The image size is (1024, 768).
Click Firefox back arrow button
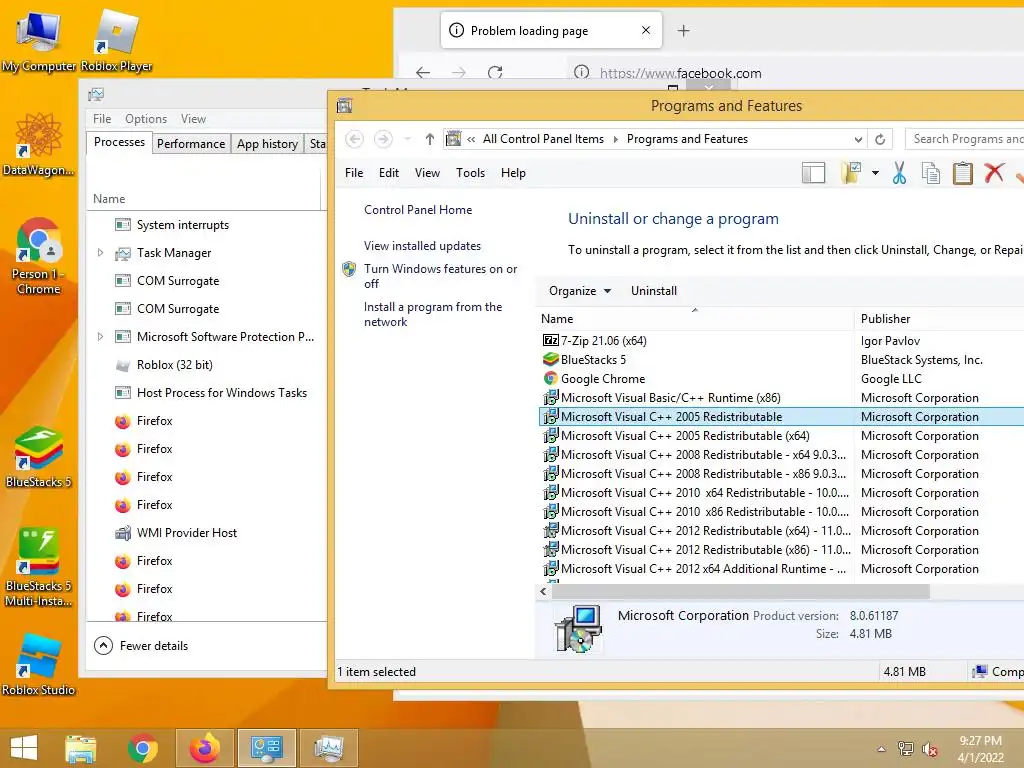point(423,72)
